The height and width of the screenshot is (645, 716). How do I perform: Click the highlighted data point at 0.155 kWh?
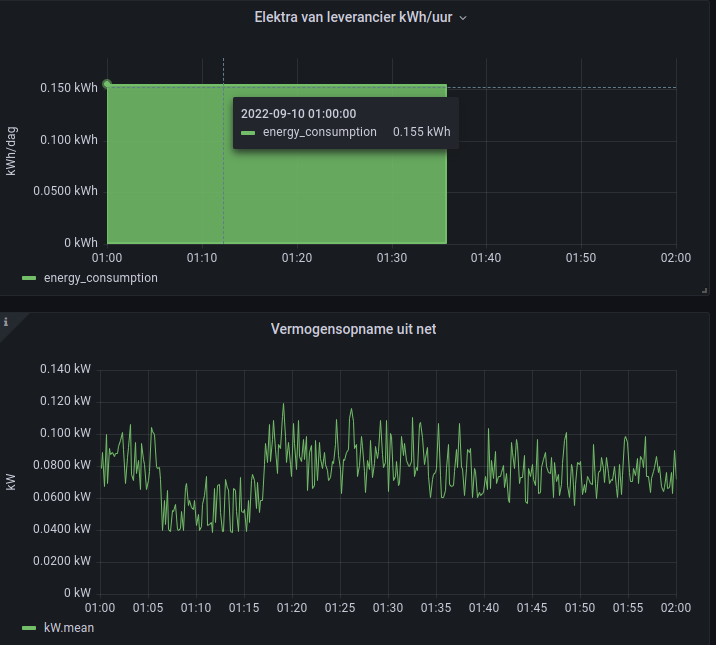[x=107, y=84]
